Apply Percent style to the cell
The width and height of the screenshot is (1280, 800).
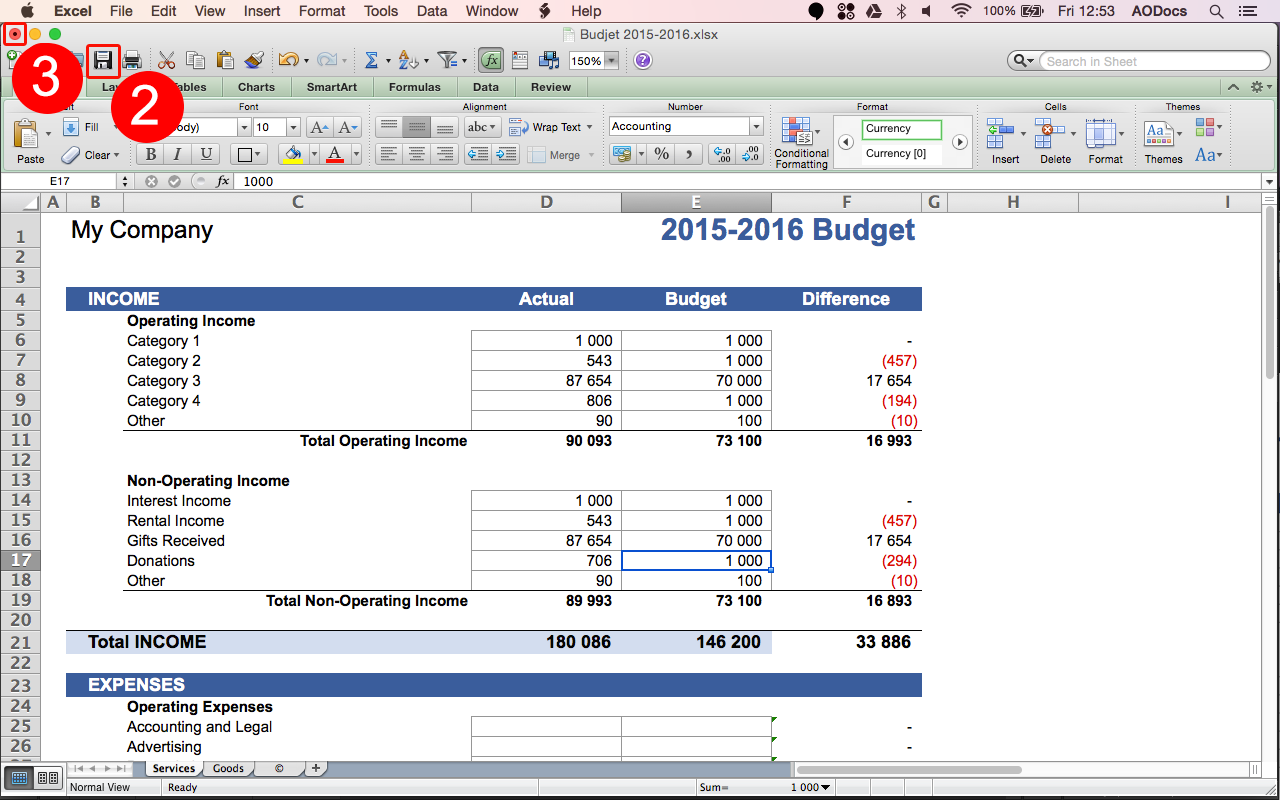(661, 154)
